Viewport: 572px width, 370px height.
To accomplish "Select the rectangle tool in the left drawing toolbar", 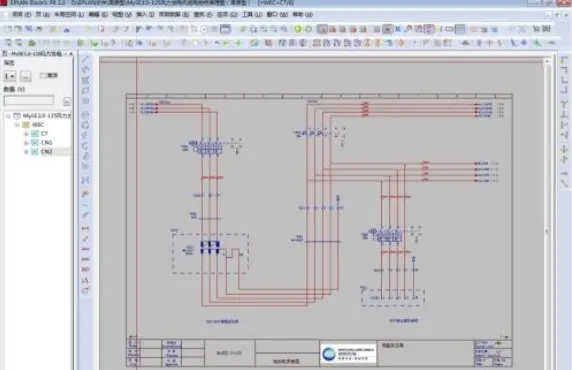I will tap(85, 90).
